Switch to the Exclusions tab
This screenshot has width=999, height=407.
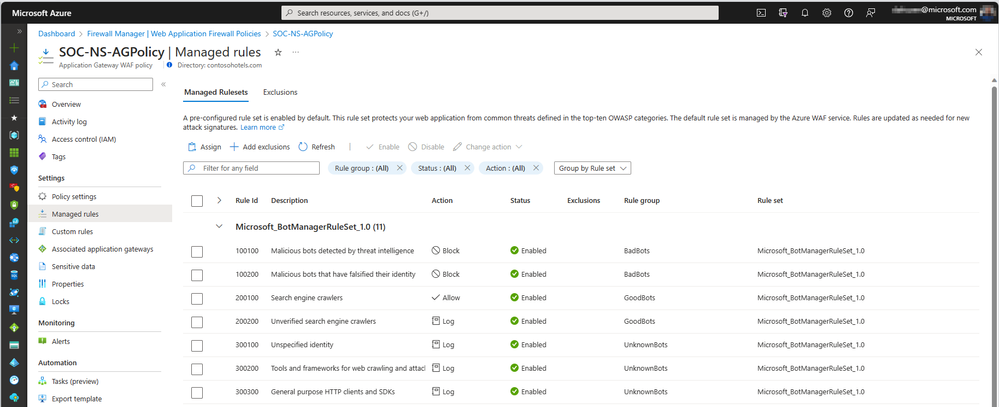coord(280,92)
